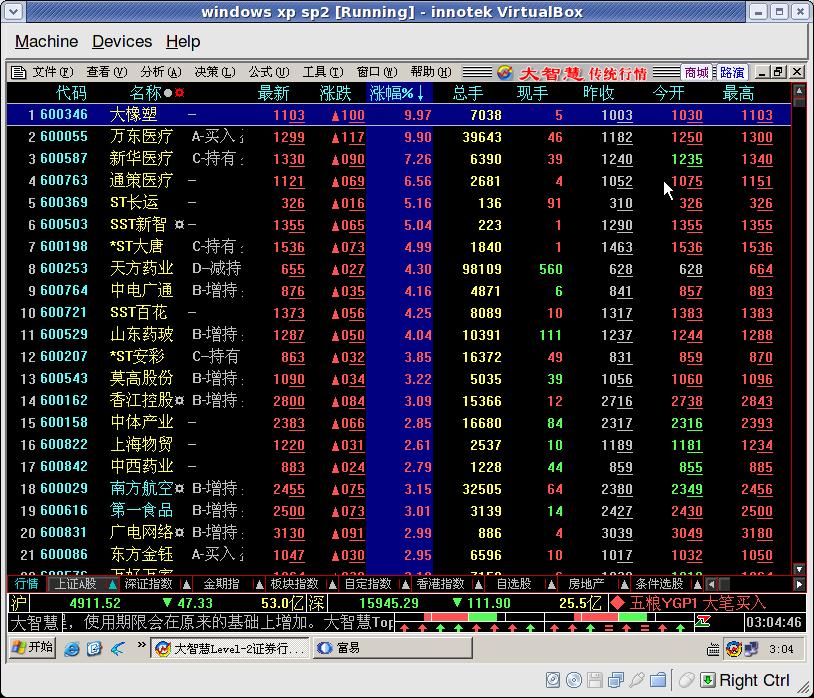
Task: Click the green keyboard capture indicator icon
Action: tap(708, 680)
